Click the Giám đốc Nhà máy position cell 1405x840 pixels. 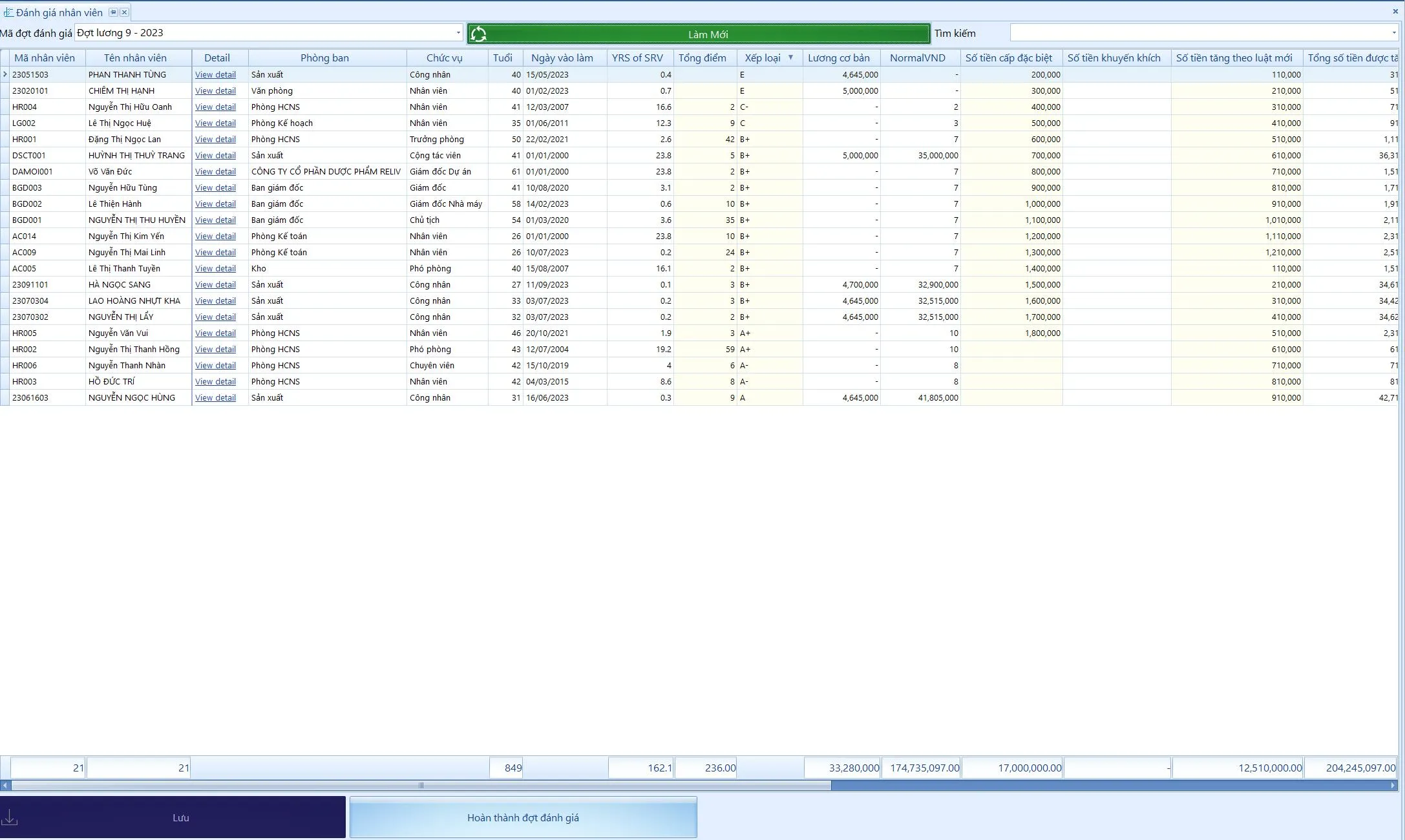(x=447, y=204)
